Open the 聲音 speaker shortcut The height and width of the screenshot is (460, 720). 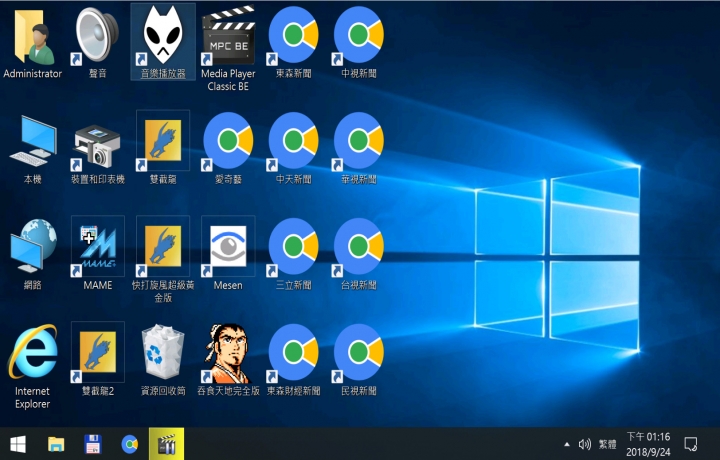click(x=97, y=36)
